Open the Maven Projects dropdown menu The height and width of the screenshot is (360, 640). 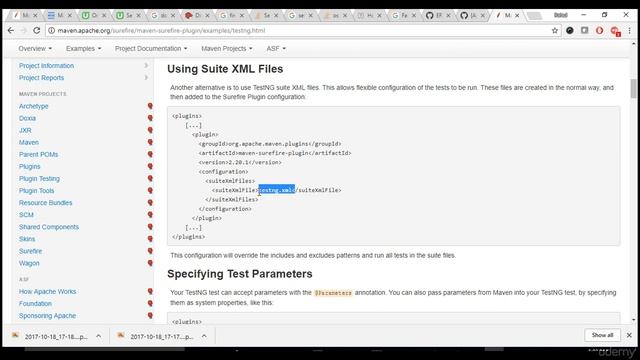point(227,49)
